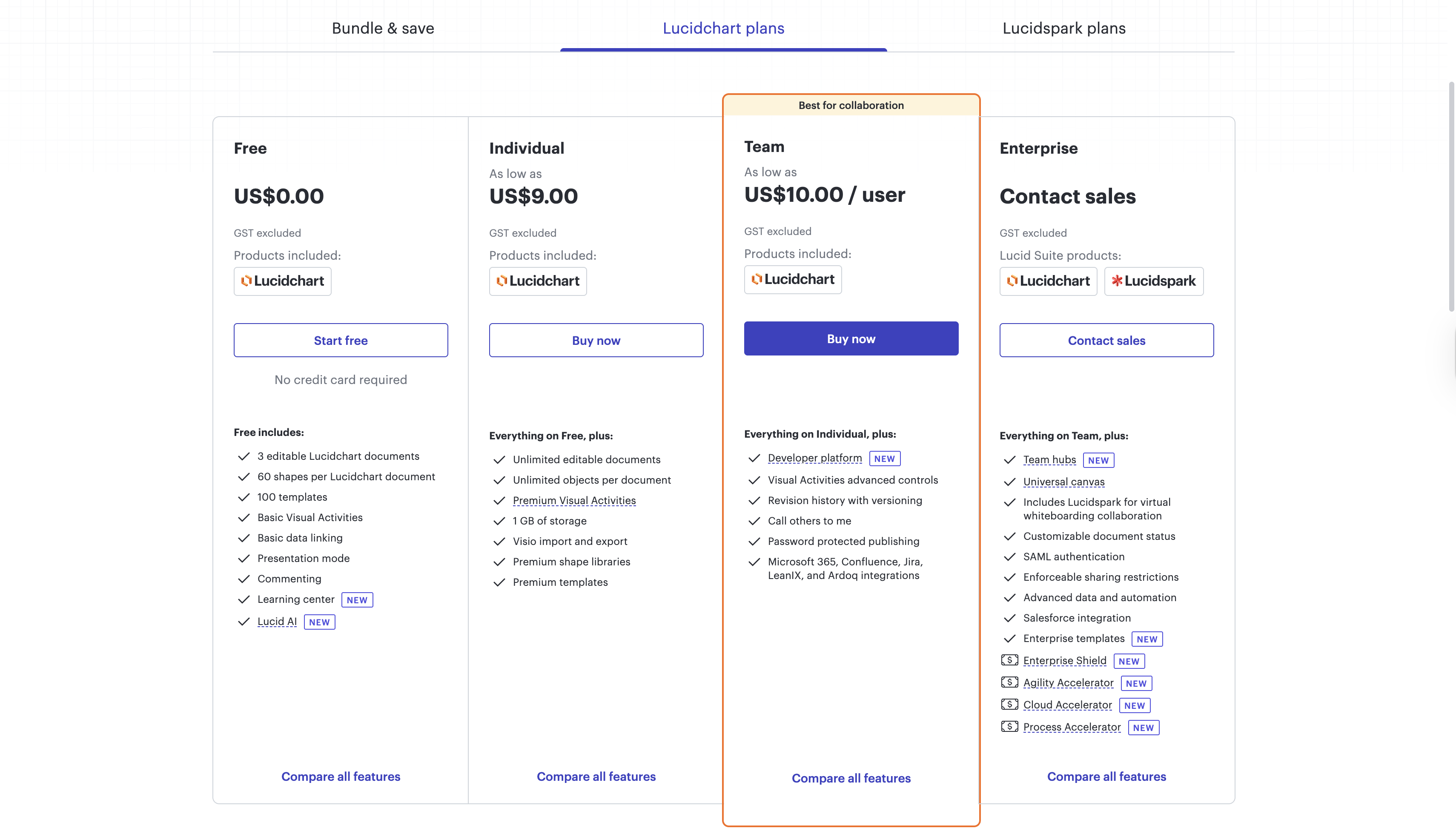Click the checkmark beside Salesforce integration
1456x837 pixels.
pos(1009,619)
